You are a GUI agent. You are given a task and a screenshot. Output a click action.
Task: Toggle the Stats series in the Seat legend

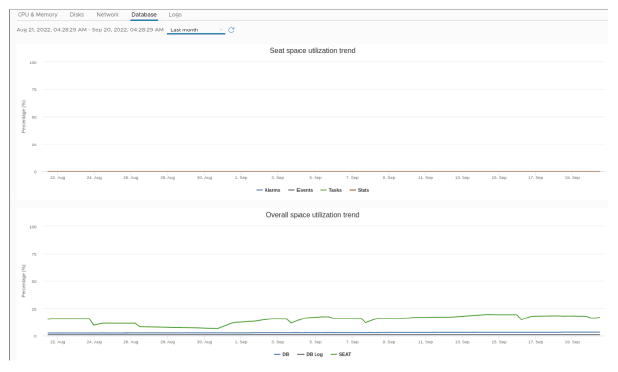[359, 190]
